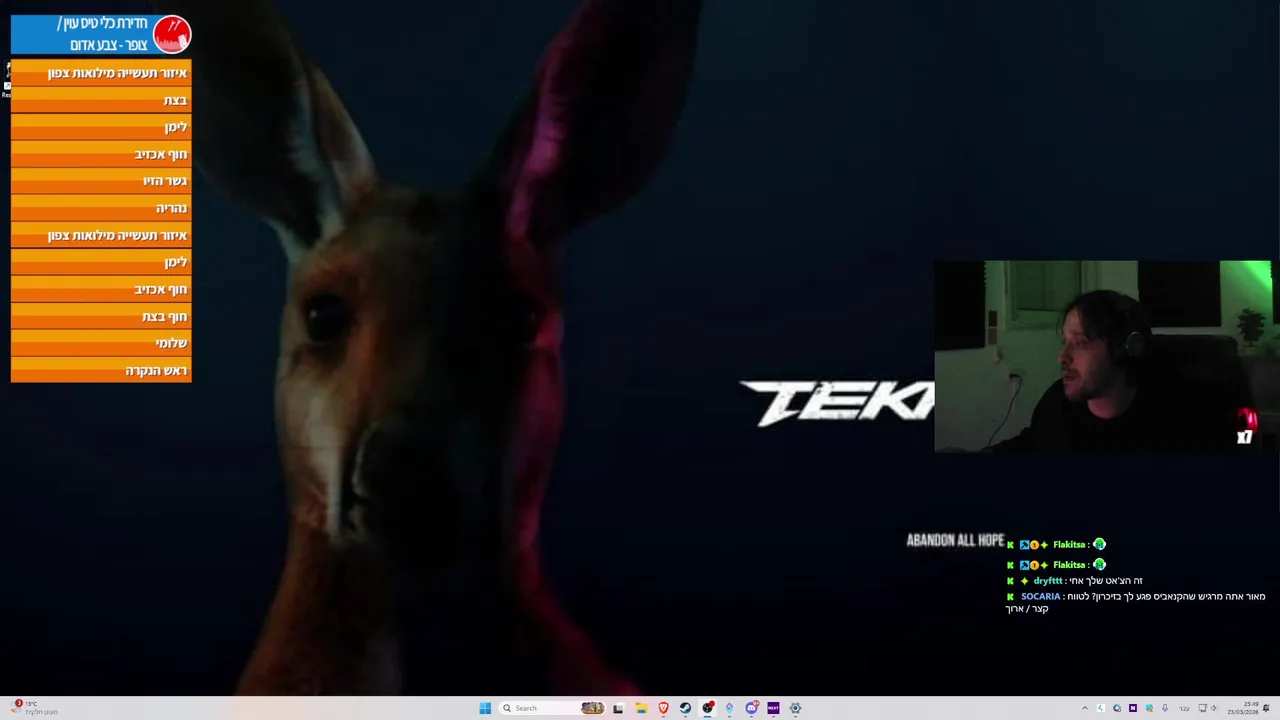Show hidden system tray icons
The height and width of the screenshot is (720, 1280).
coord(1085,708)
